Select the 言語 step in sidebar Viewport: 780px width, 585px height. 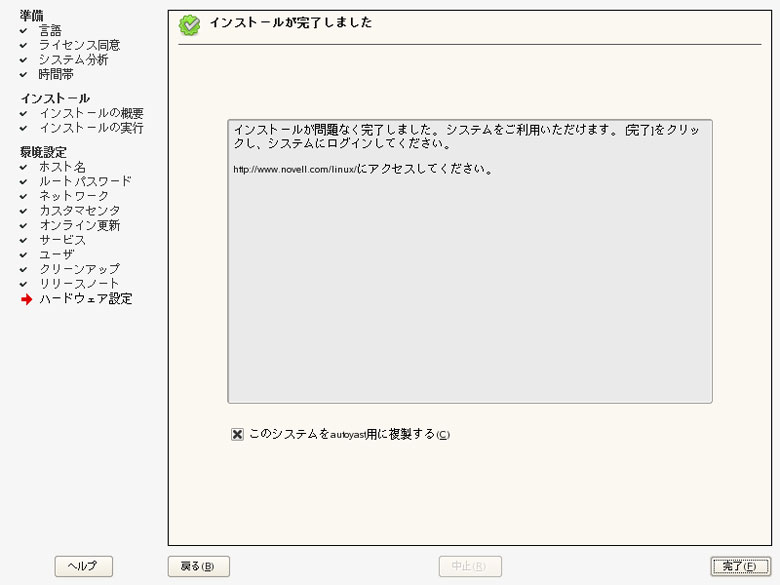(x=50, y=31)
